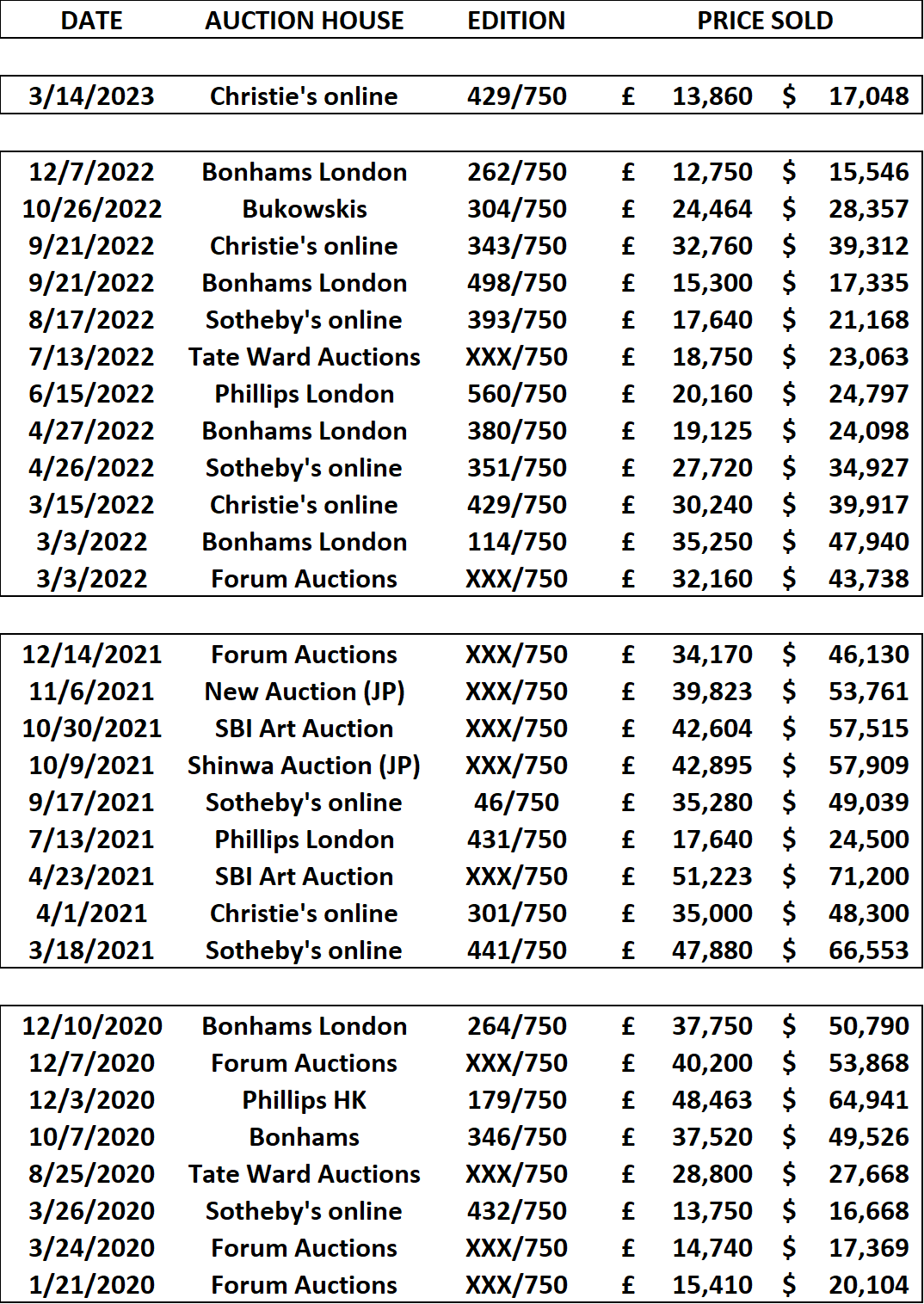Screen dimensions: 924x1304
Task: Click the AUCTION HOUSE column header
Action: click(x=305, y=21)
